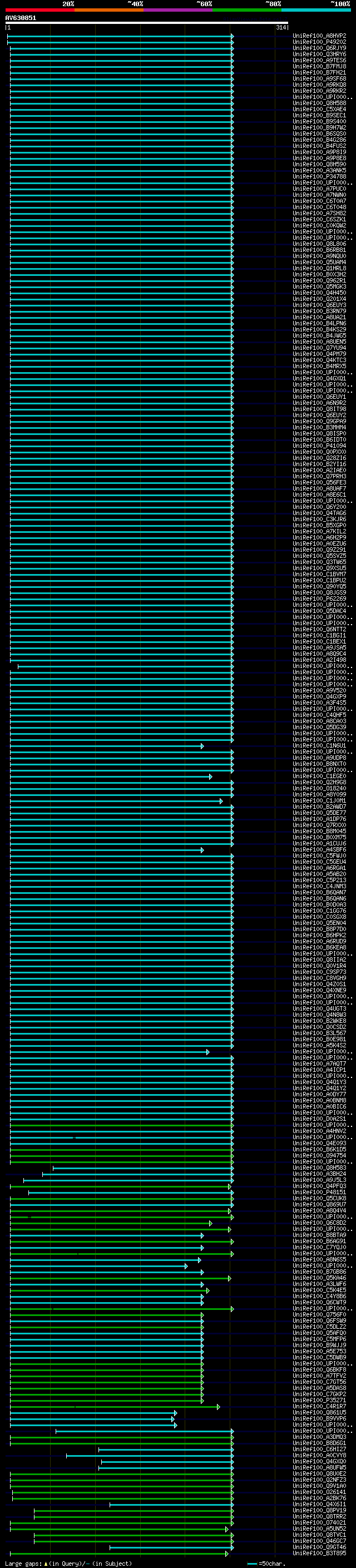356x1568 pixels.
Task: Select hit label UniRef100_Q8TVC1
Action: 319,1535
